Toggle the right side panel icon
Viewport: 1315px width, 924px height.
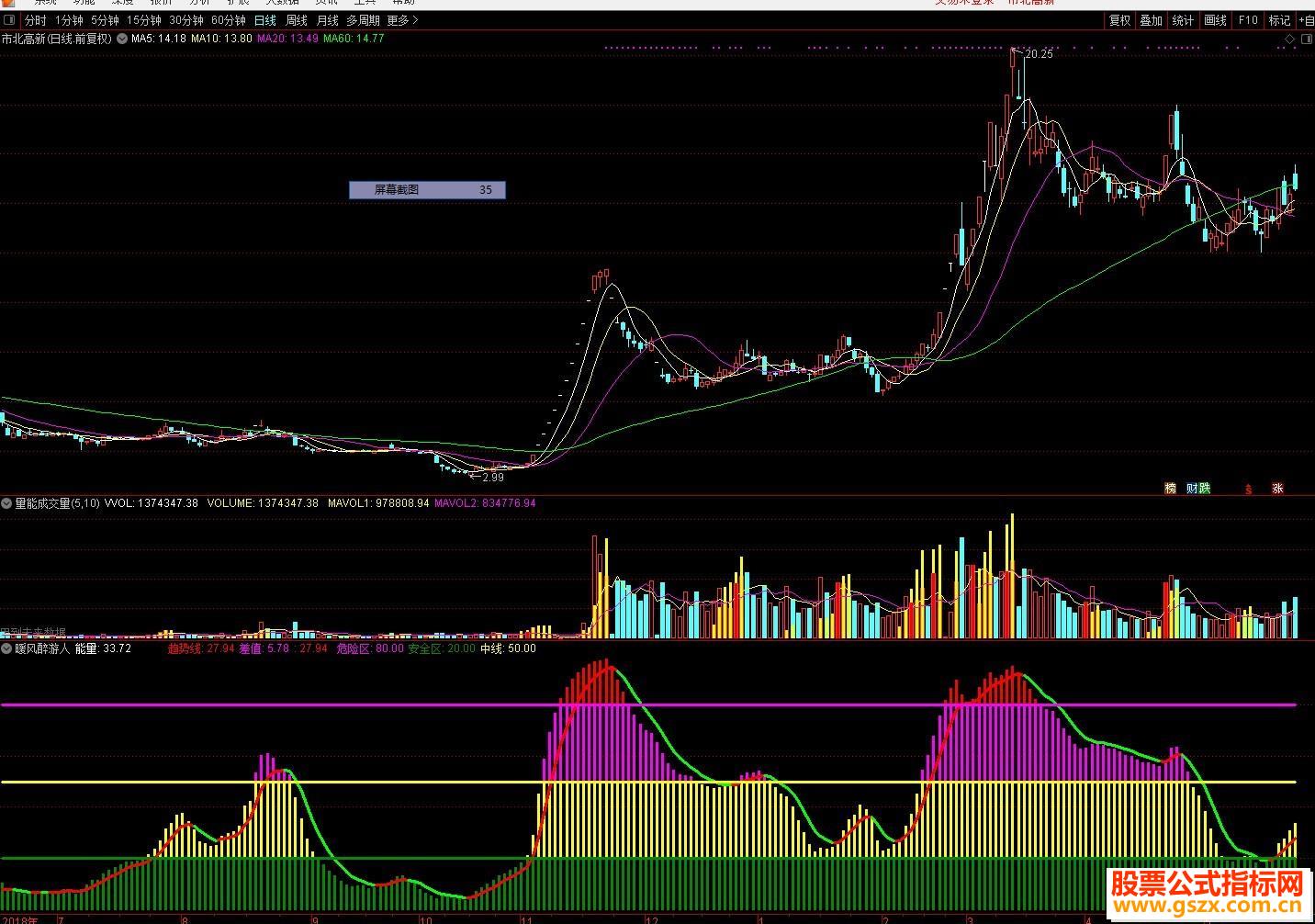[1307, 39]
